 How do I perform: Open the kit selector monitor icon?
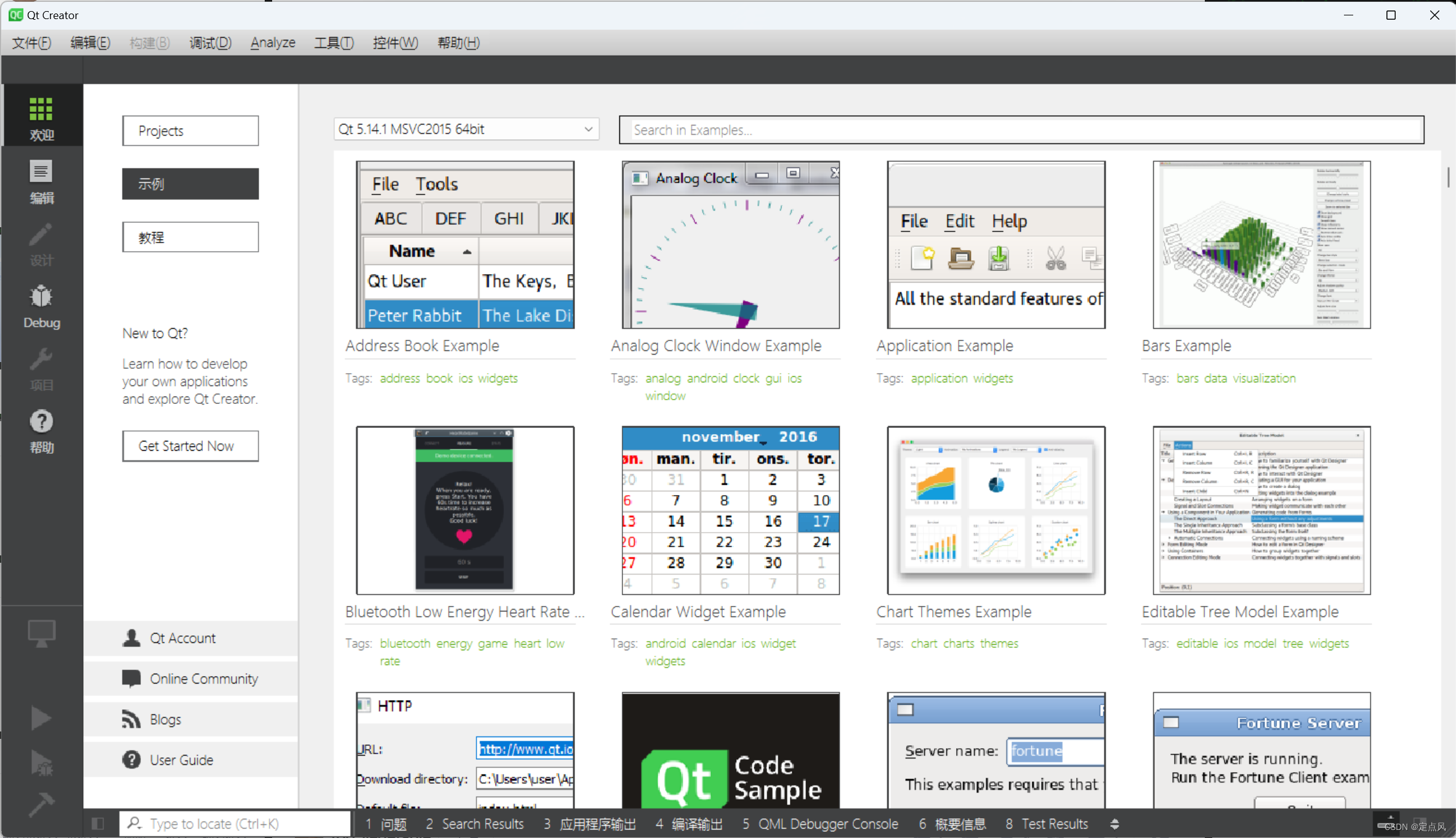[x=41, y=633]
